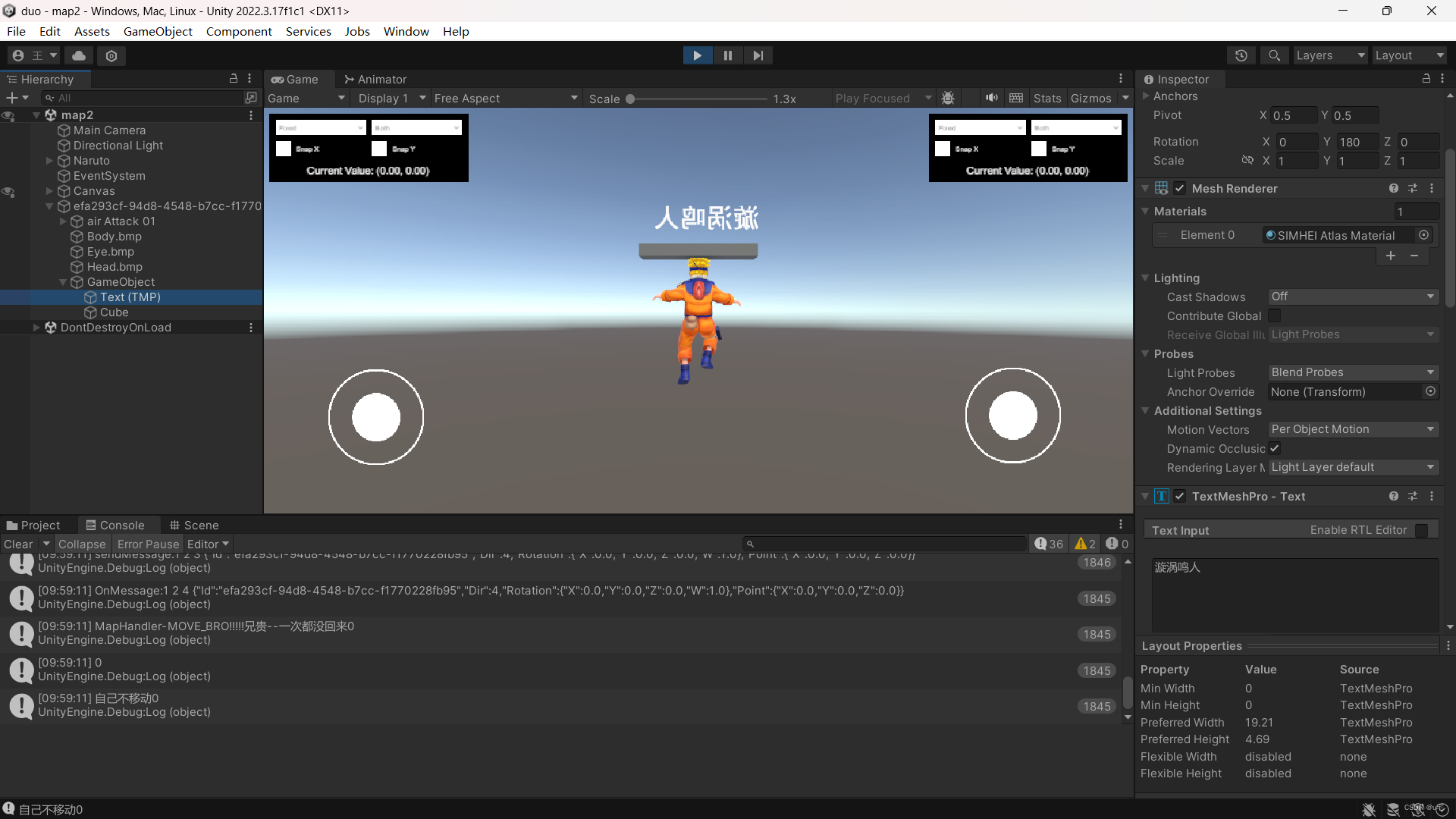The height and width of the screenshot is (819, 1456).
Task: Toggle constrained scale link icon
Action: 1247,160
